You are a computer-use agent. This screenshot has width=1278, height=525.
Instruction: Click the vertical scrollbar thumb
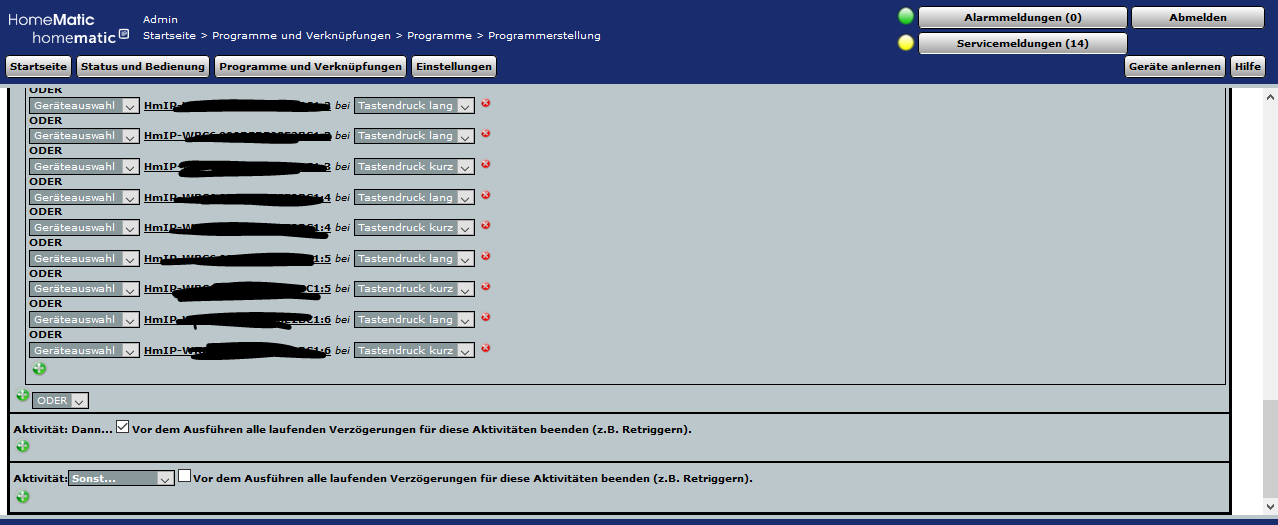(1270, 448)
